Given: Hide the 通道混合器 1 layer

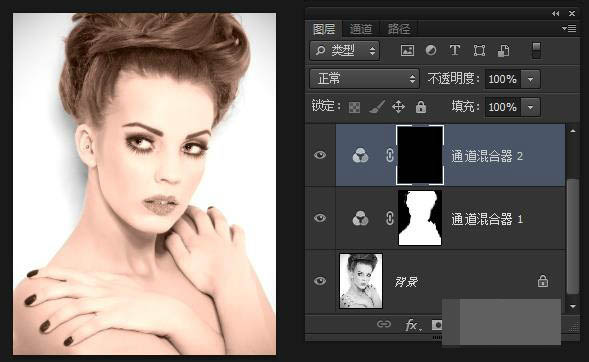Looking at the screenshot, I should [320, 218].
